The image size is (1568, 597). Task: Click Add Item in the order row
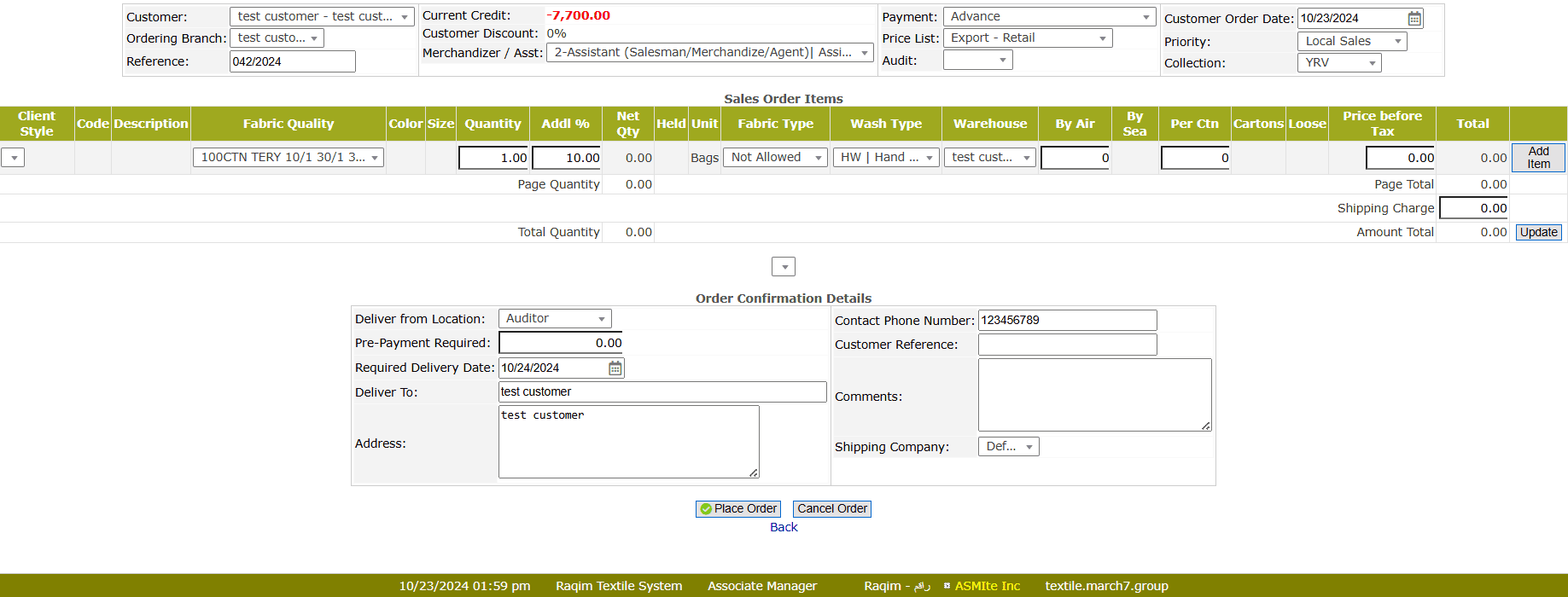1537,158
